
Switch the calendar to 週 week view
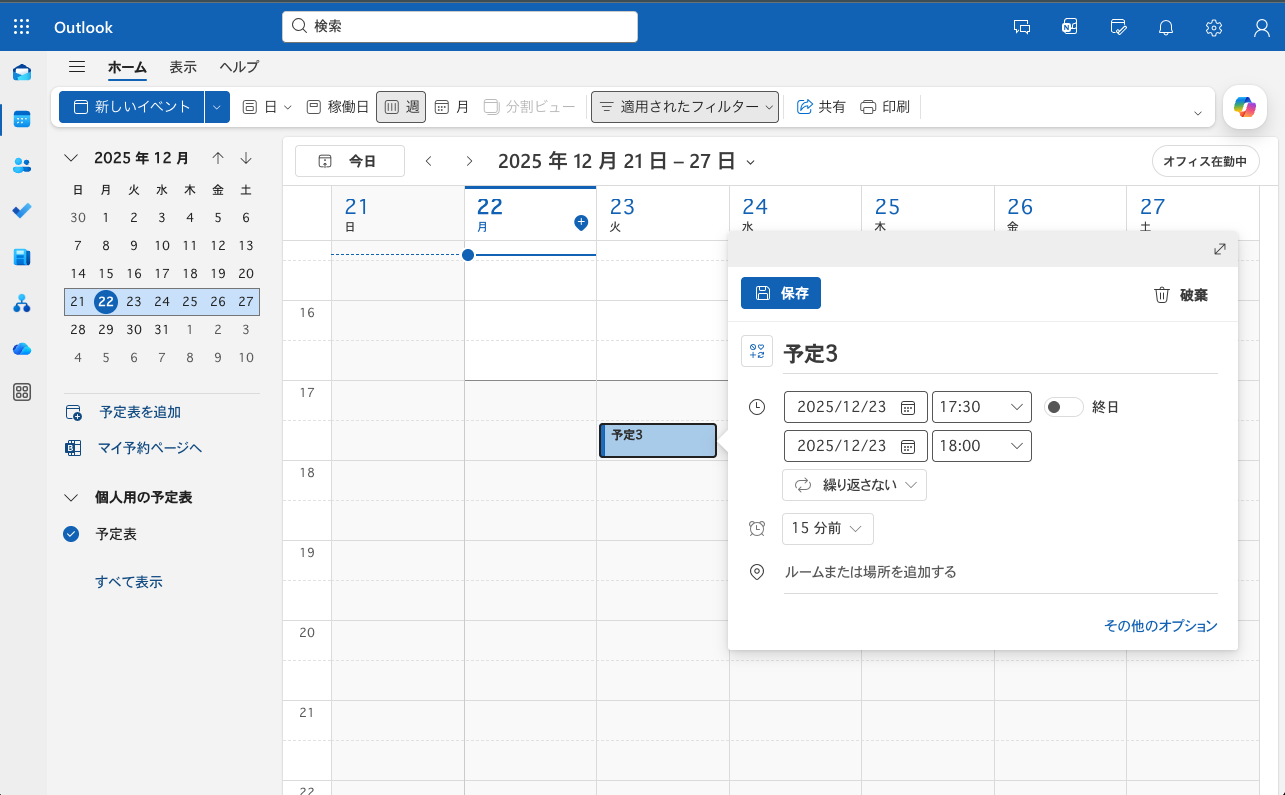[x=400, y=106]
